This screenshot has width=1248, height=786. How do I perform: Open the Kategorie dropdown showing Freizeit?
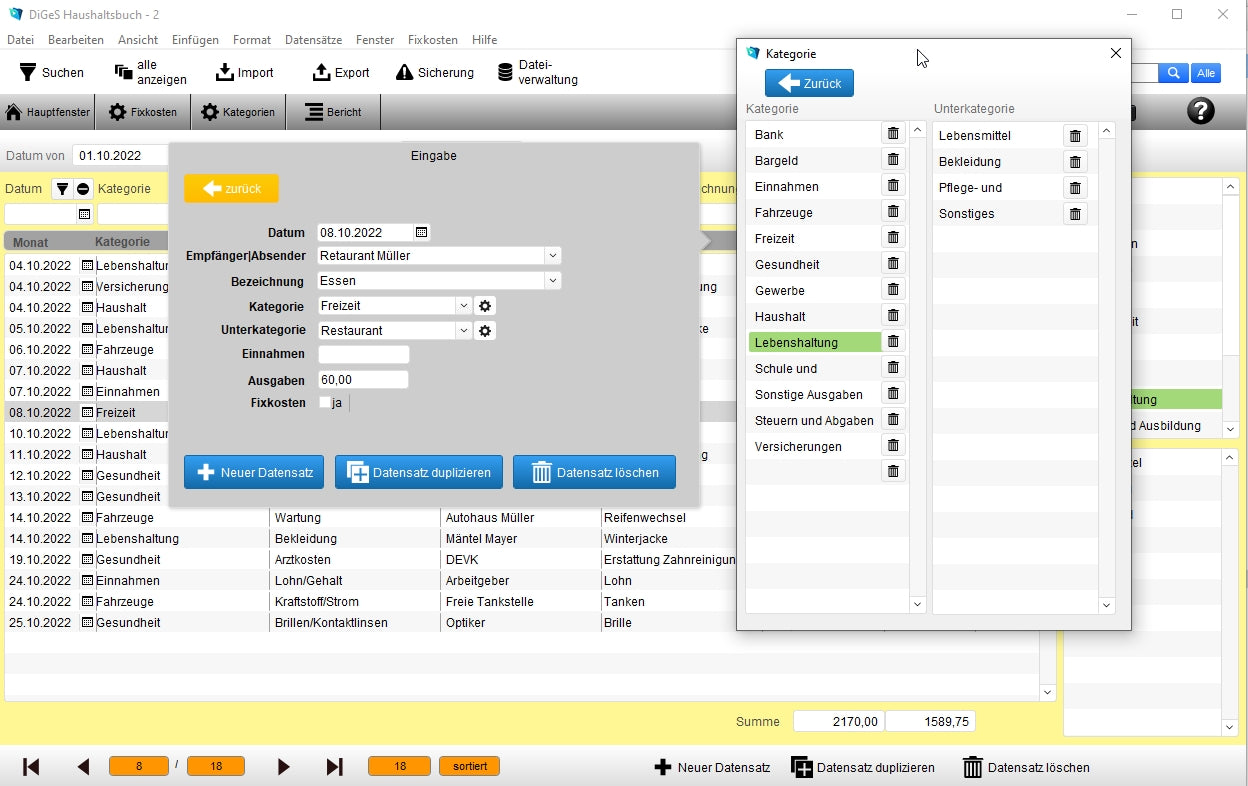(x=463, y=306)
